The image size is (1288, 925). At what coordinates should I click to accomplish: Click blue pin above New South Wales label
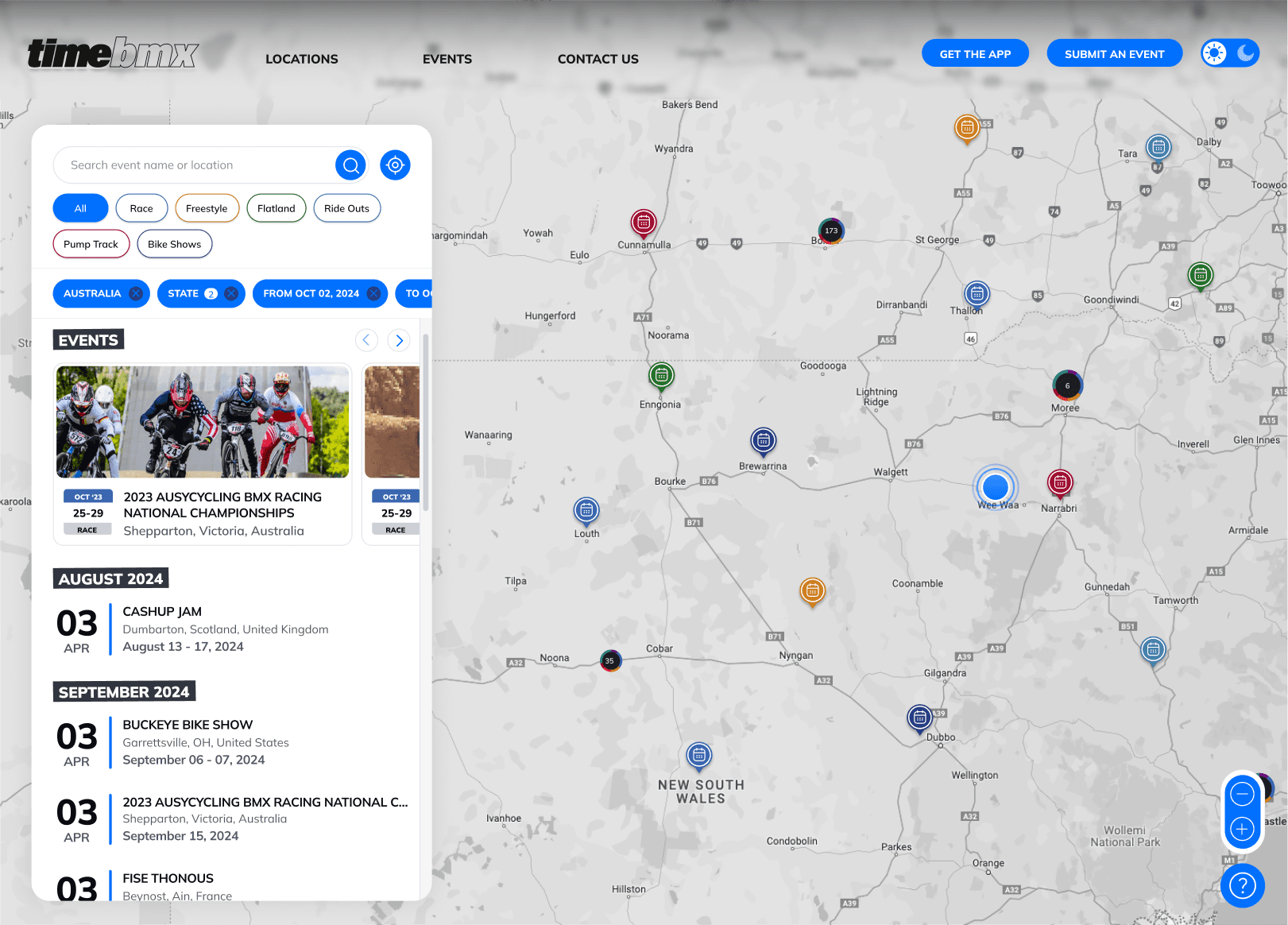(x=699, y=756)
